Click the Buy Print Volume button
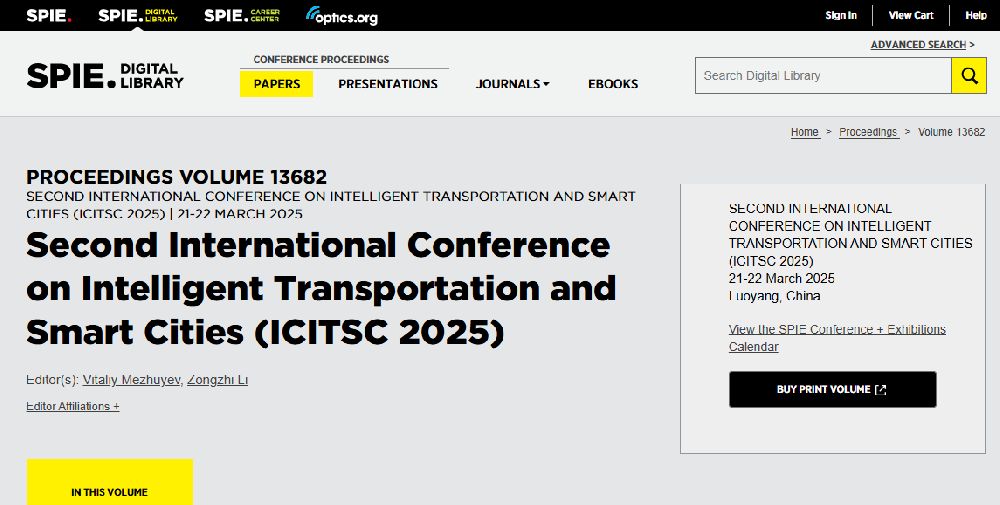1000x505 pixels. (832, 389)
